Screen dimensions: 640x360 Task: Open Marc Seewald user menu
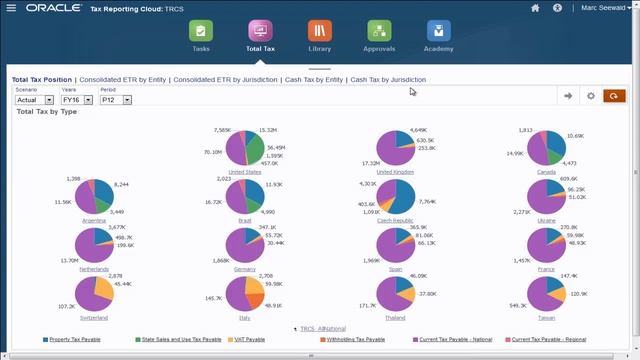click(x=606, y=8)
